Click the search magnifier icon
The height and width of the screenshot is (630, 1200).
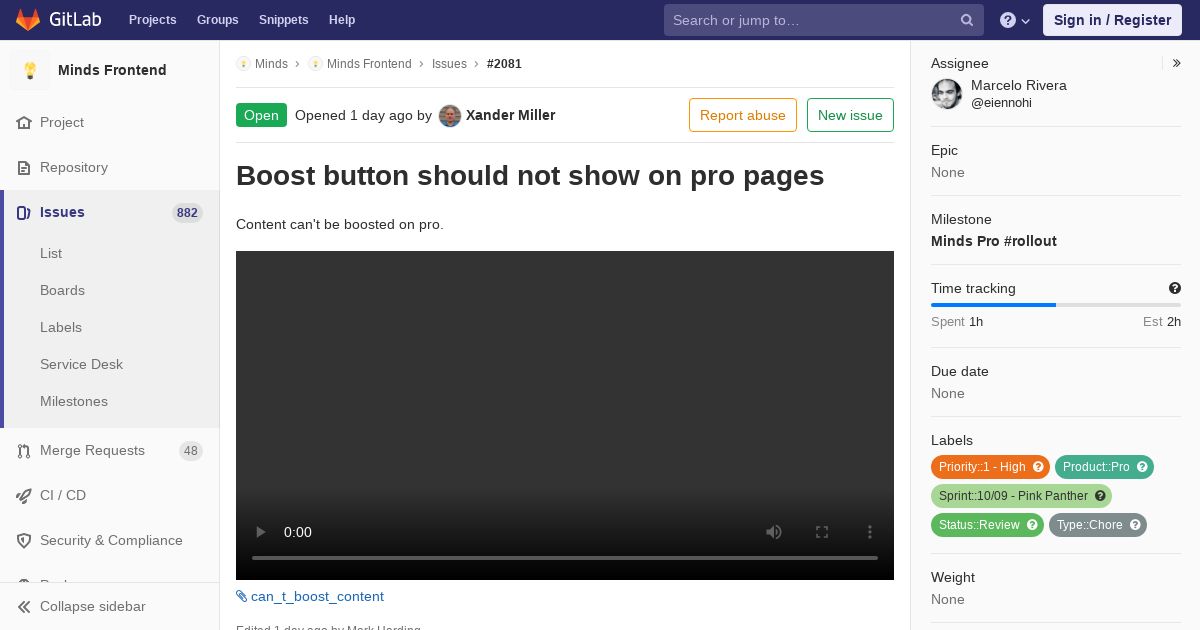click(967, 20)
